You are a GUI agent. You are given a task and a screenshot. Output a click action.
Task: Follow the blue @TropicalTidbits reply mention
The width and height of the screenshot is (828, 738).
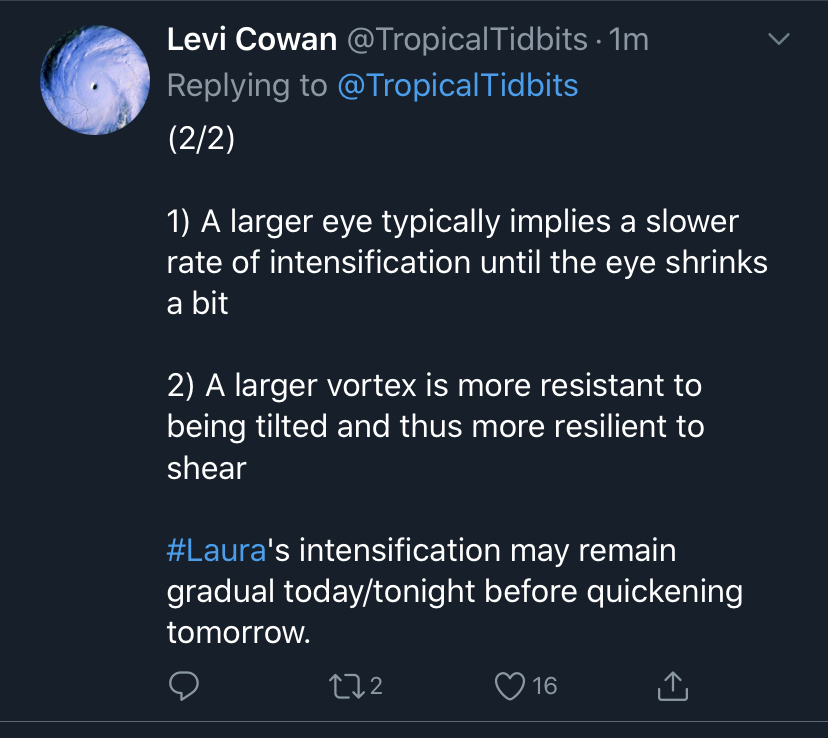click(458, 85)
